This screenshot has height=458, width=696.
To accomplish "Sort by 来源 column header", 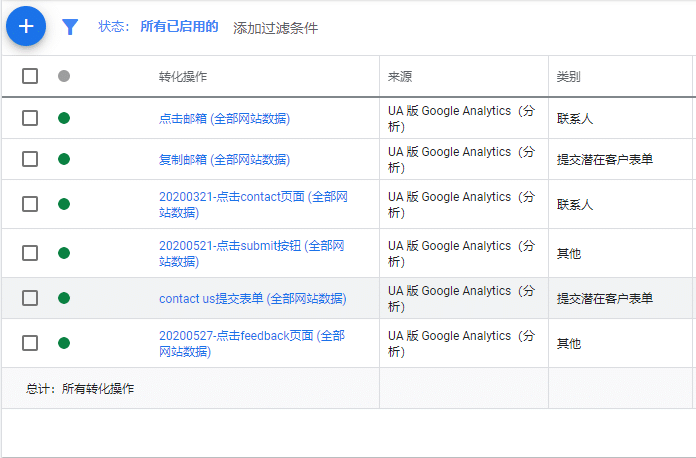I will pyautogui.click(x=400, y=77).
